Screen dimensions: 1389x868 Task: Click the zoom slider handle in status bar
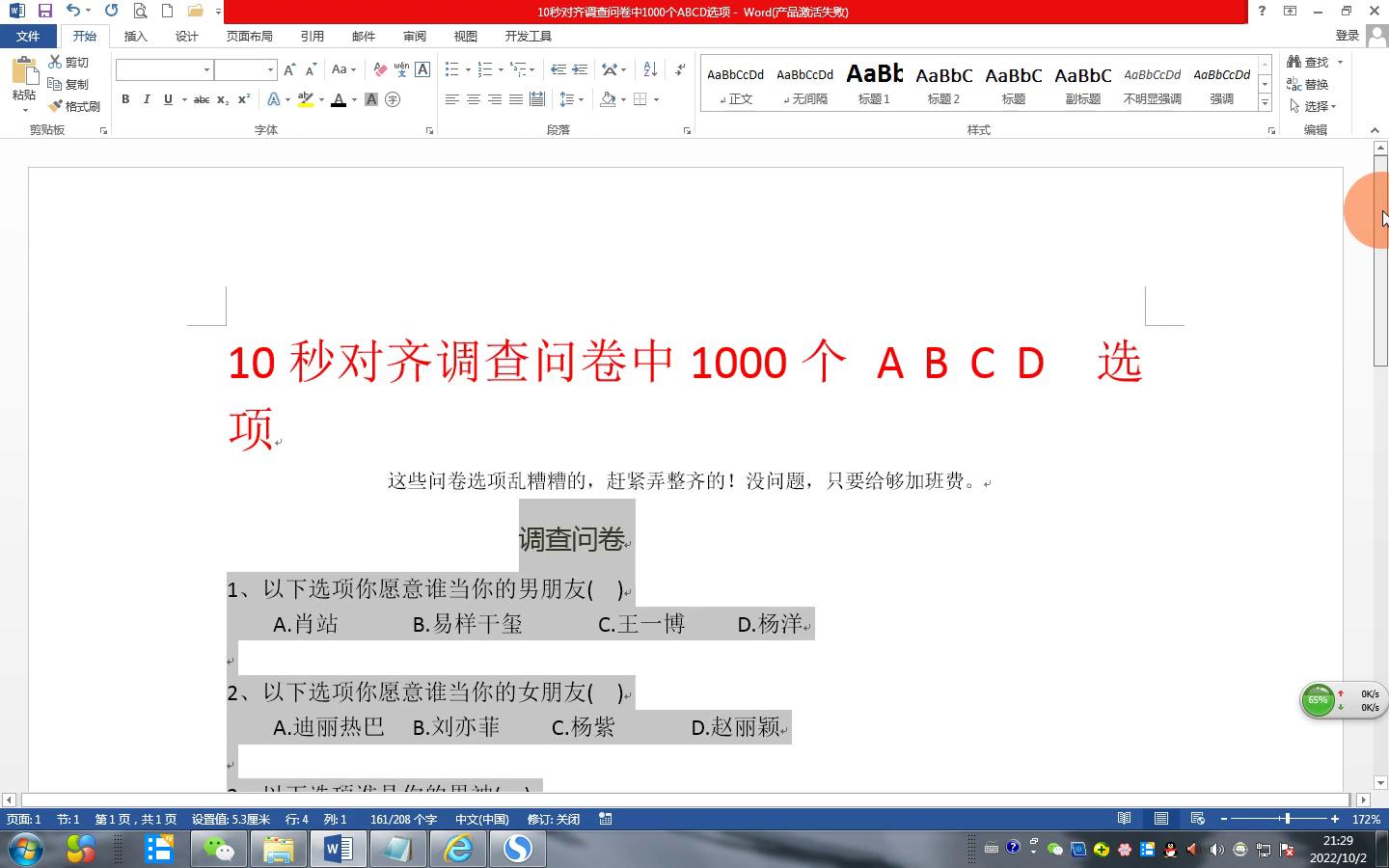click(1287, 819)
